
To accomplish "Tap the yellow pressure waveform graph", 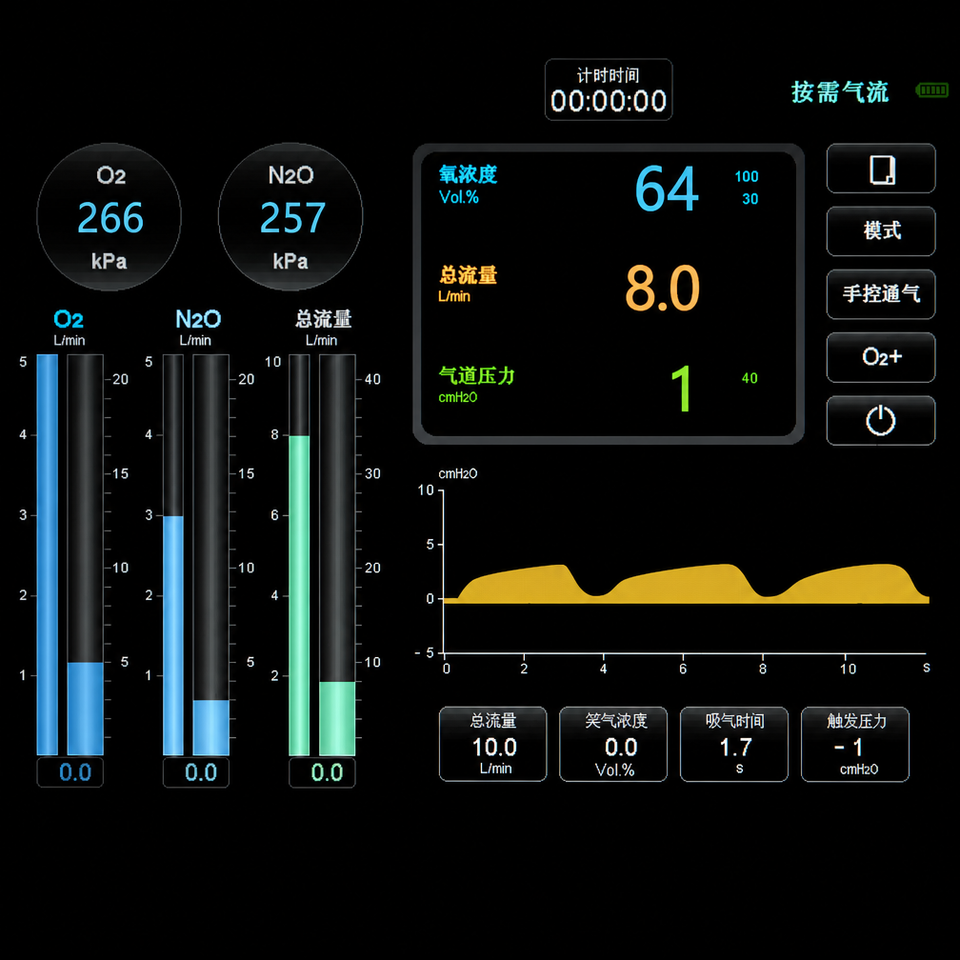I will coord(686,583).
